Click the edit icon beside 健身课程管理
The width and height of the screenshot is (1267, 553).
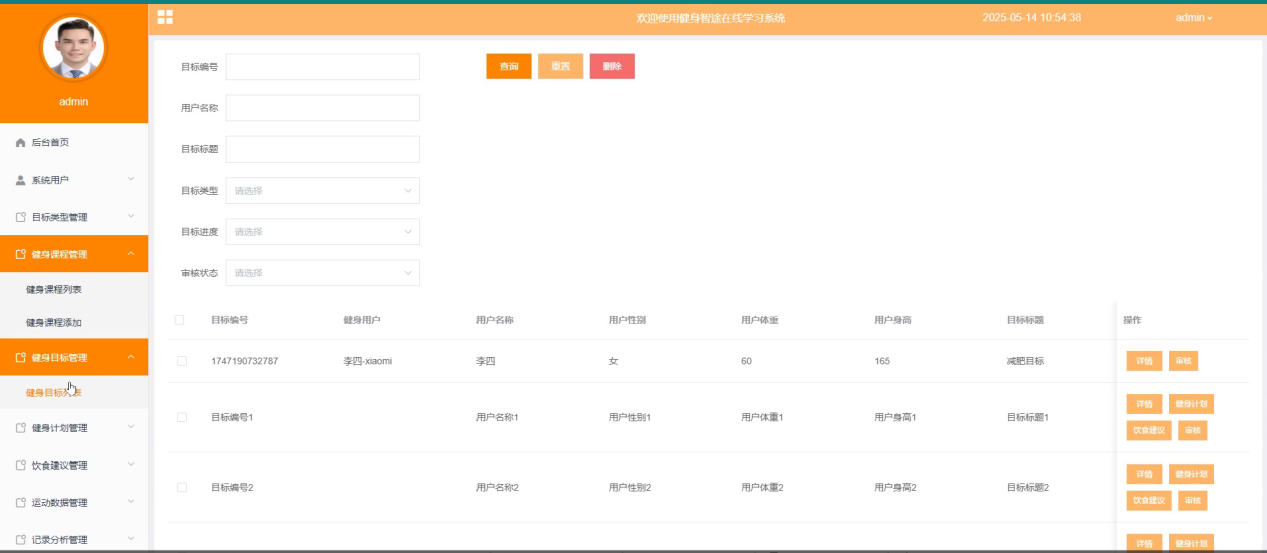click(20, 254)
